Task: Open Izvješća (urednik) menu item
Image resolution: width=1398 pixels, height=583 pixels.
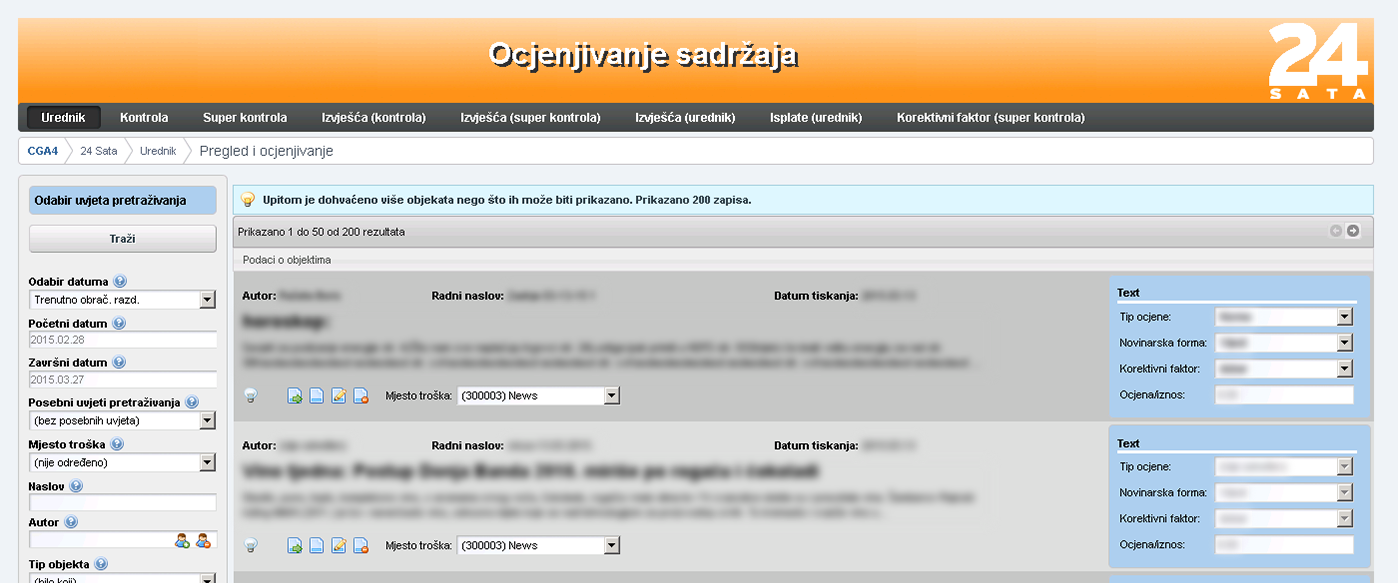Action: [685, 118]
